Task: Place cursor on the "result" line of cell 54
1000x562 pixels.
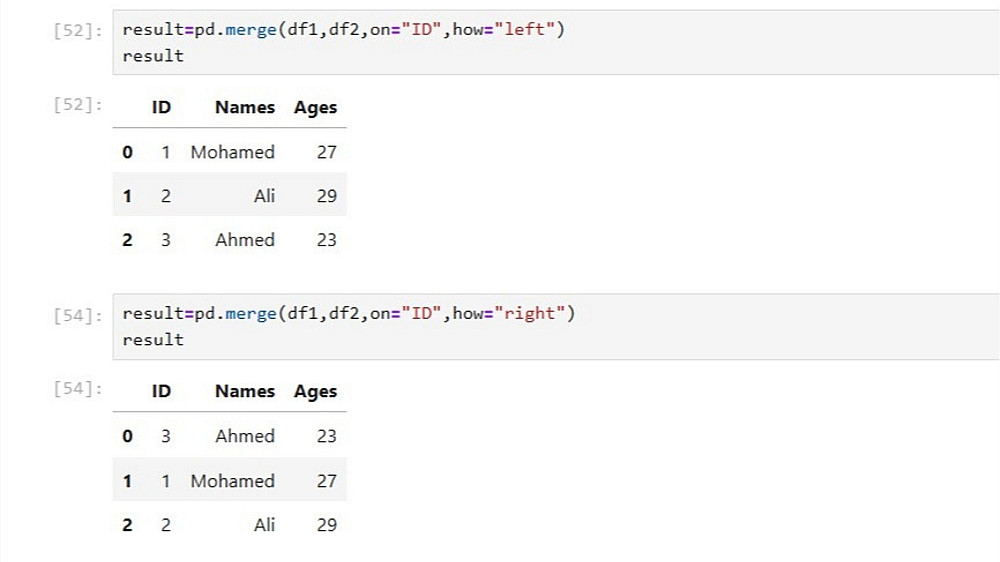Action: 153,340
